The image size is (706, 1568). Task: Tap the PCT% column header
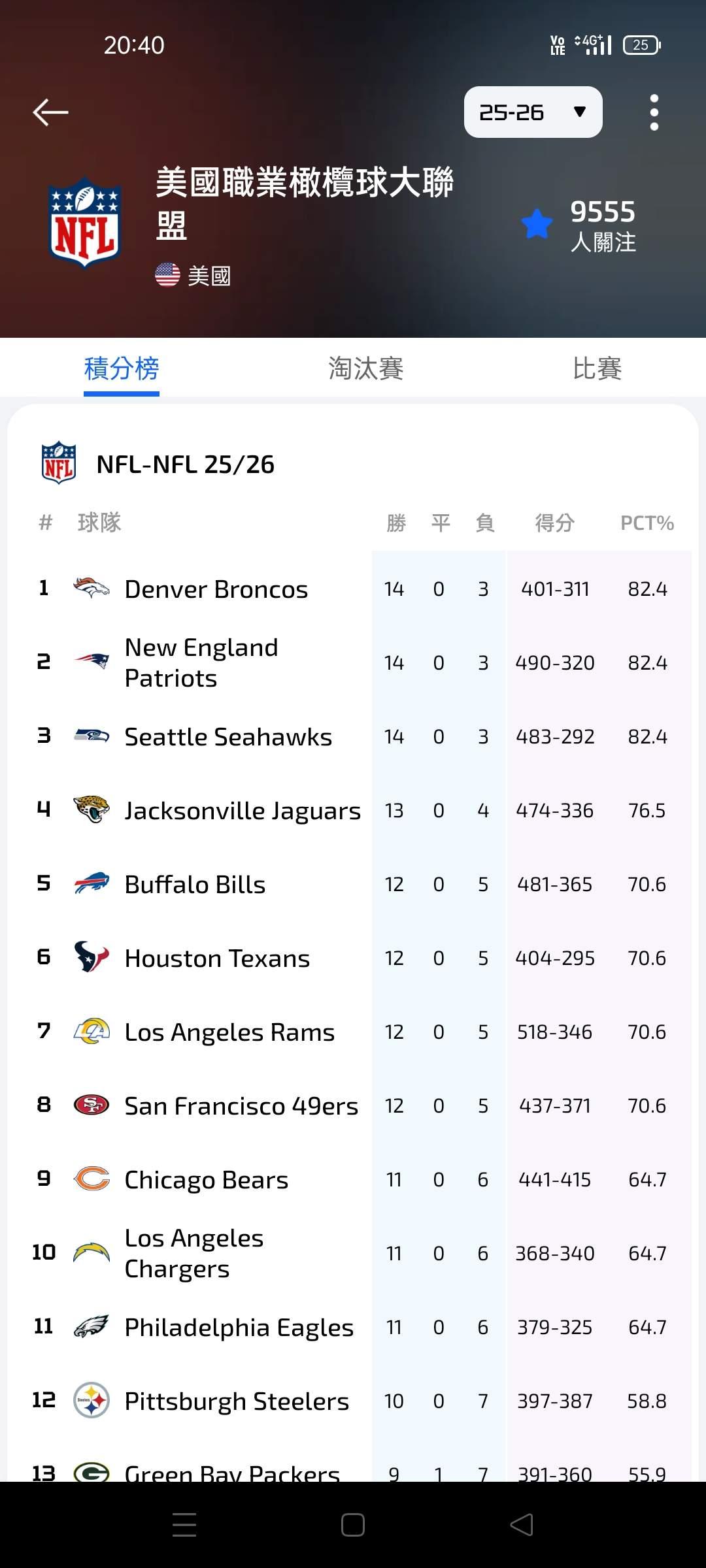(x=647, y=523)
